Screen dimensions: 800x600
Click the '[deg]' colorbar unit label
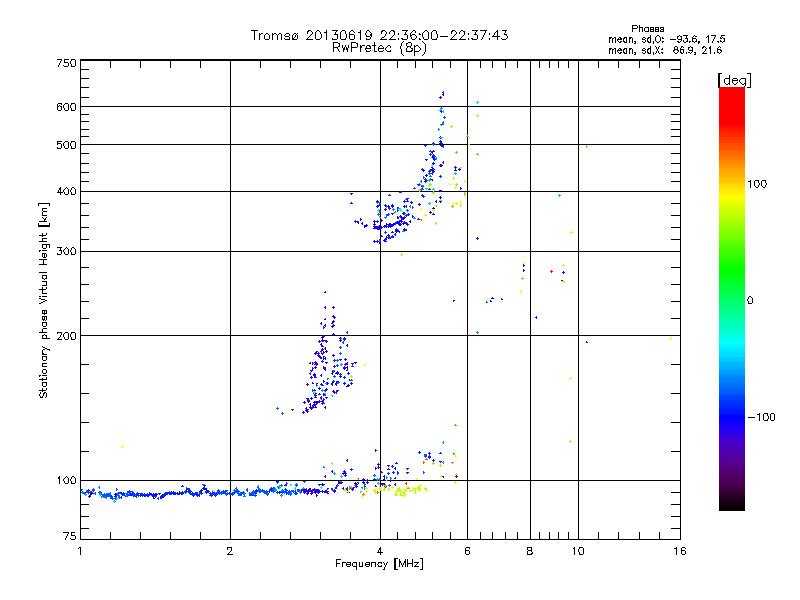pyautogui.click(x=734, y=80)
